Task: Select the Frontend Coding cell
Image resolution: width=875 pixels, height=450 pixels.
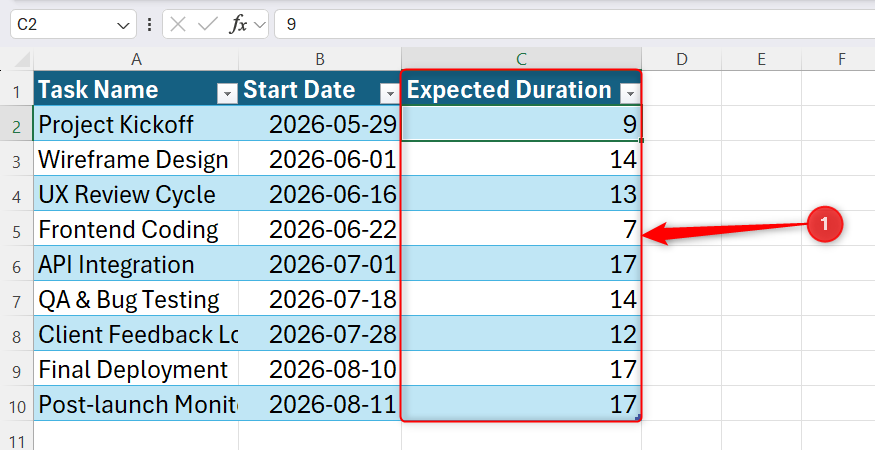Action: pyautogui.click(x=136, y=228)
